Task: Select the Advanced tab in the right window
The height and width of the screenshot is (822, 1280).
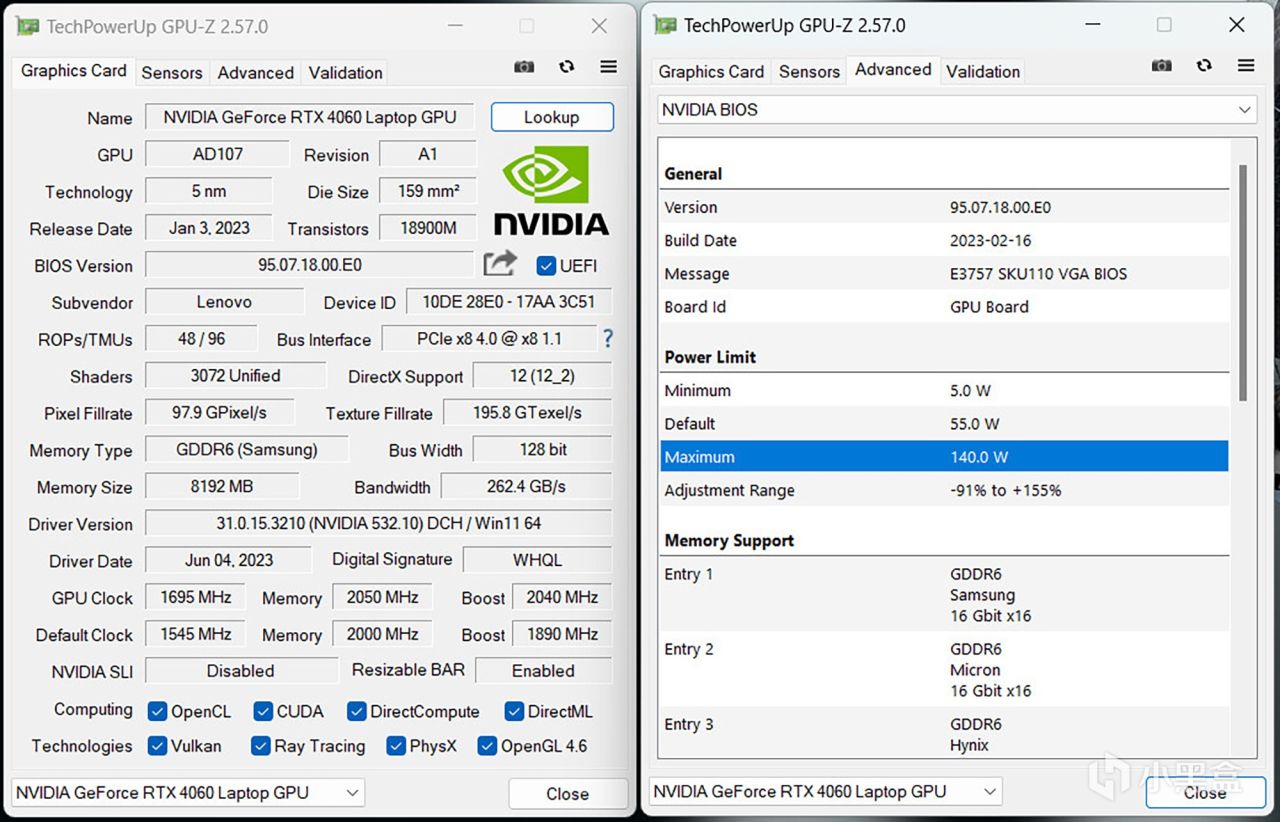Action: (x=893, y=70)
